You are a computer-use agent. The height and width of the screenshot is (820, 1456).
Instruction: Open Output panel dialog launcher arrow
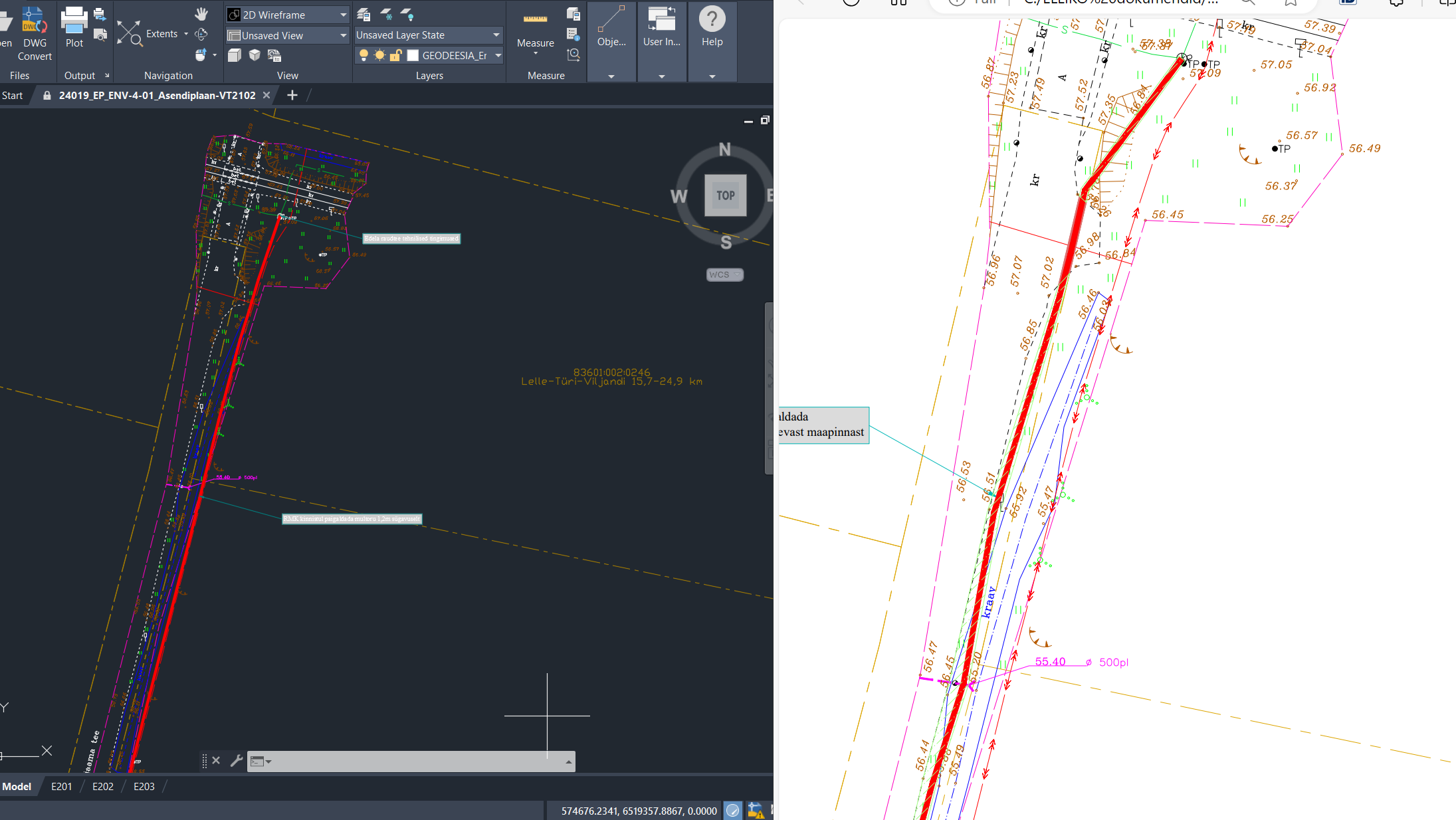[107, 75]
